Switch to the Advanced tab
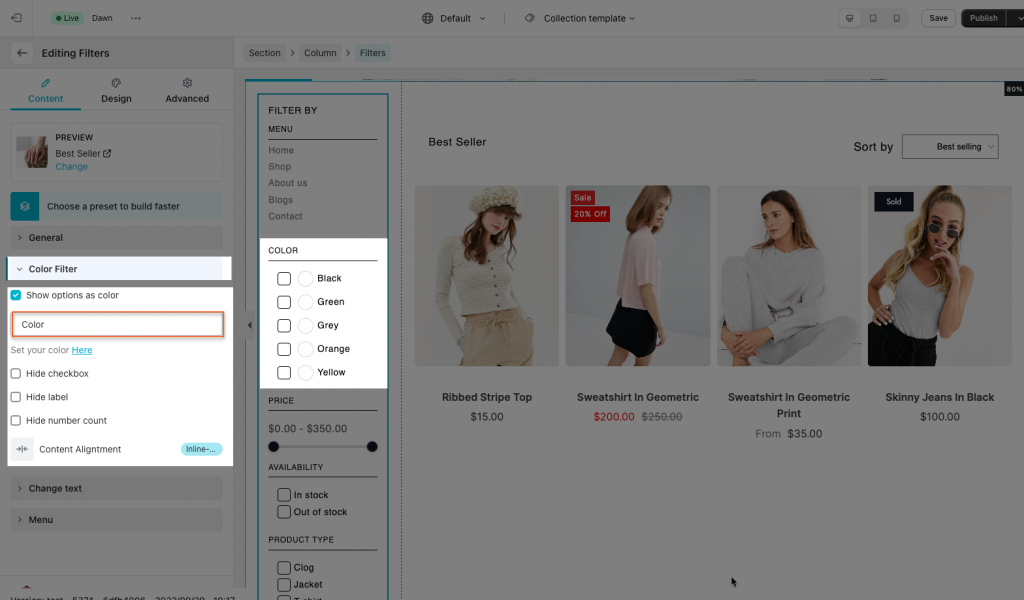Screen dimensions: 1024x600 click(x=187, y=91)
